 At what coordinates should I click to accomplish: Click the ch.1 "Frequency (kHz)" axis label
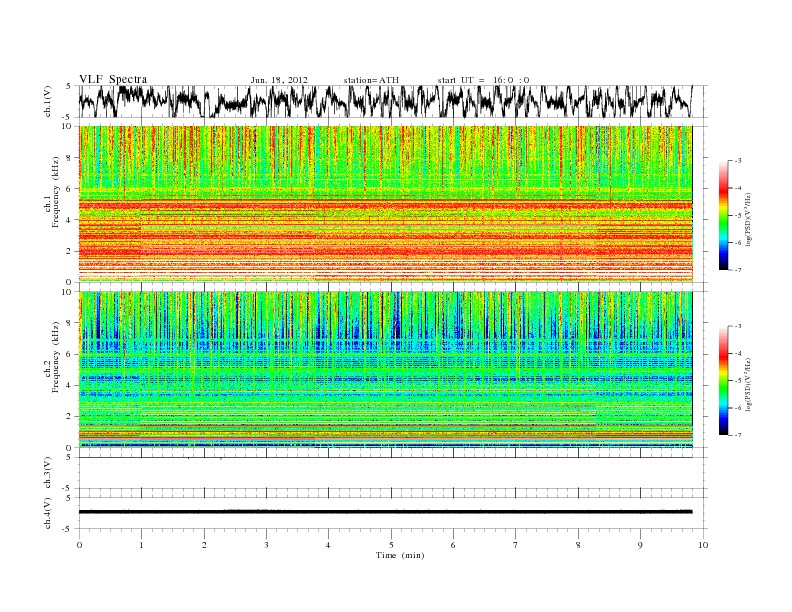click(57, 192)
